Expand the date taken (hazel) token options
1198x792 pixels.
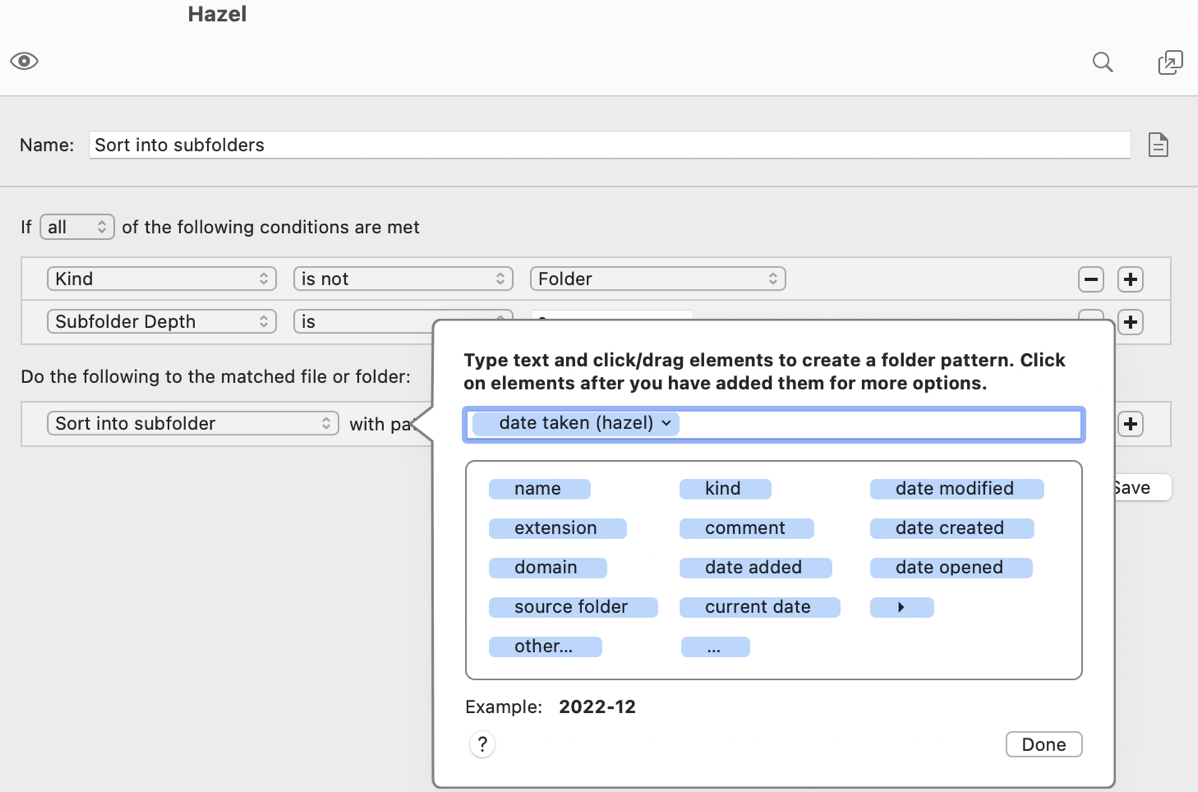coord(666,423)
